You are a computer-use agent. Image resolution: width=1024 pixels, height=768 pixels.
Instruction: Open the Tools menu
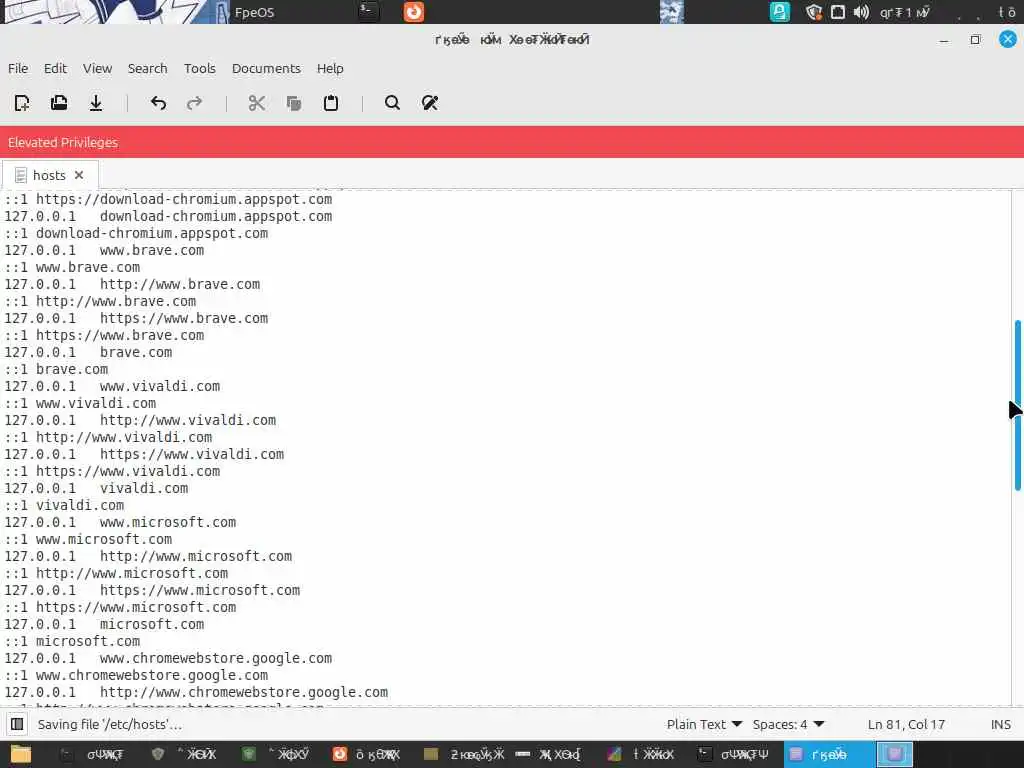coord(200,68)
